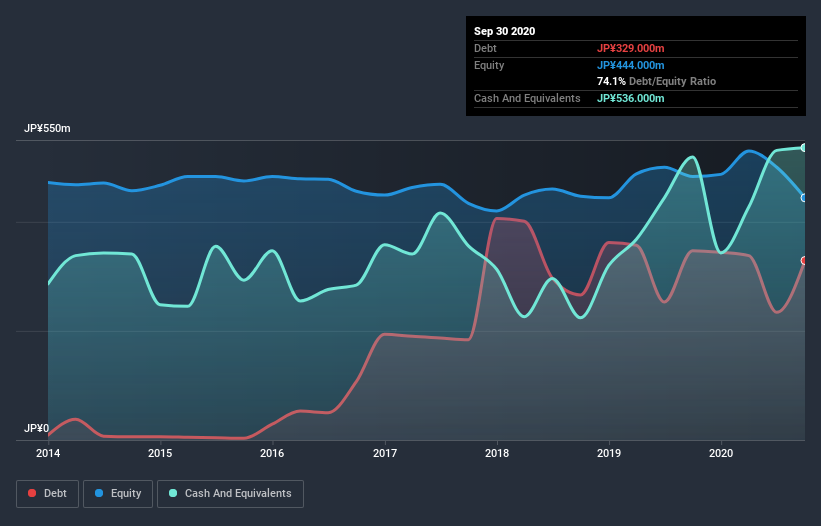This screenshot has height=526, width=821.
Task: Click the blue Equity legend dot
Action: pyautogui.click(x=99, y=493)
